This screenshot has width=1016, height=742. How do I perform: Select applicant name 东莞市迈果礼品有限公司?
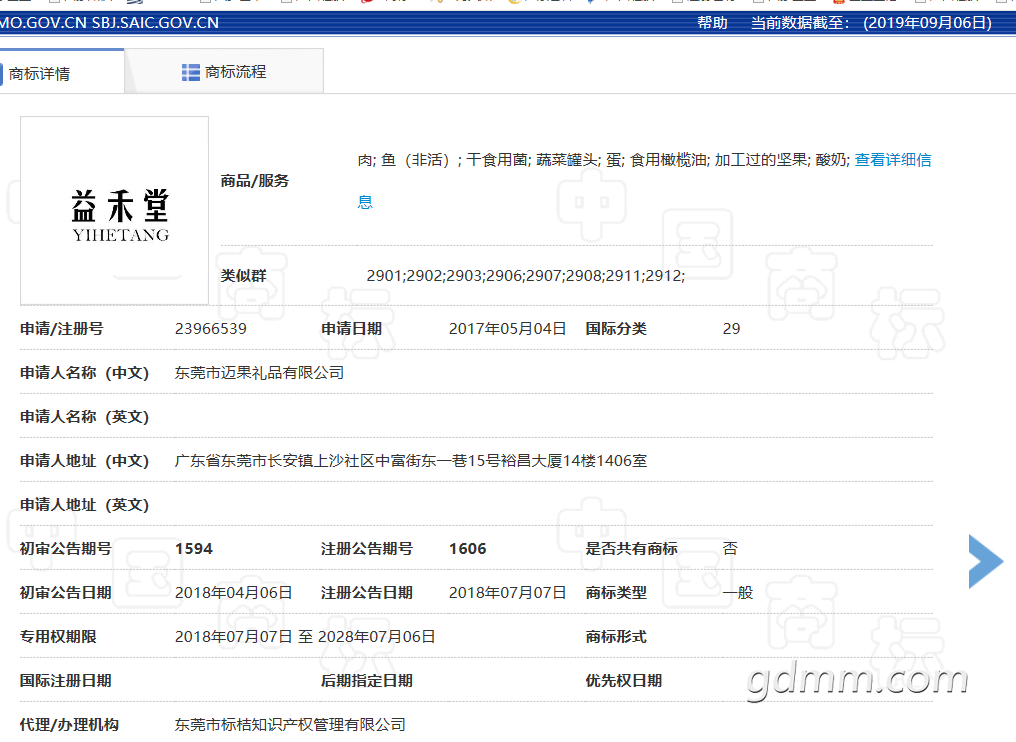tap(259, 373)
